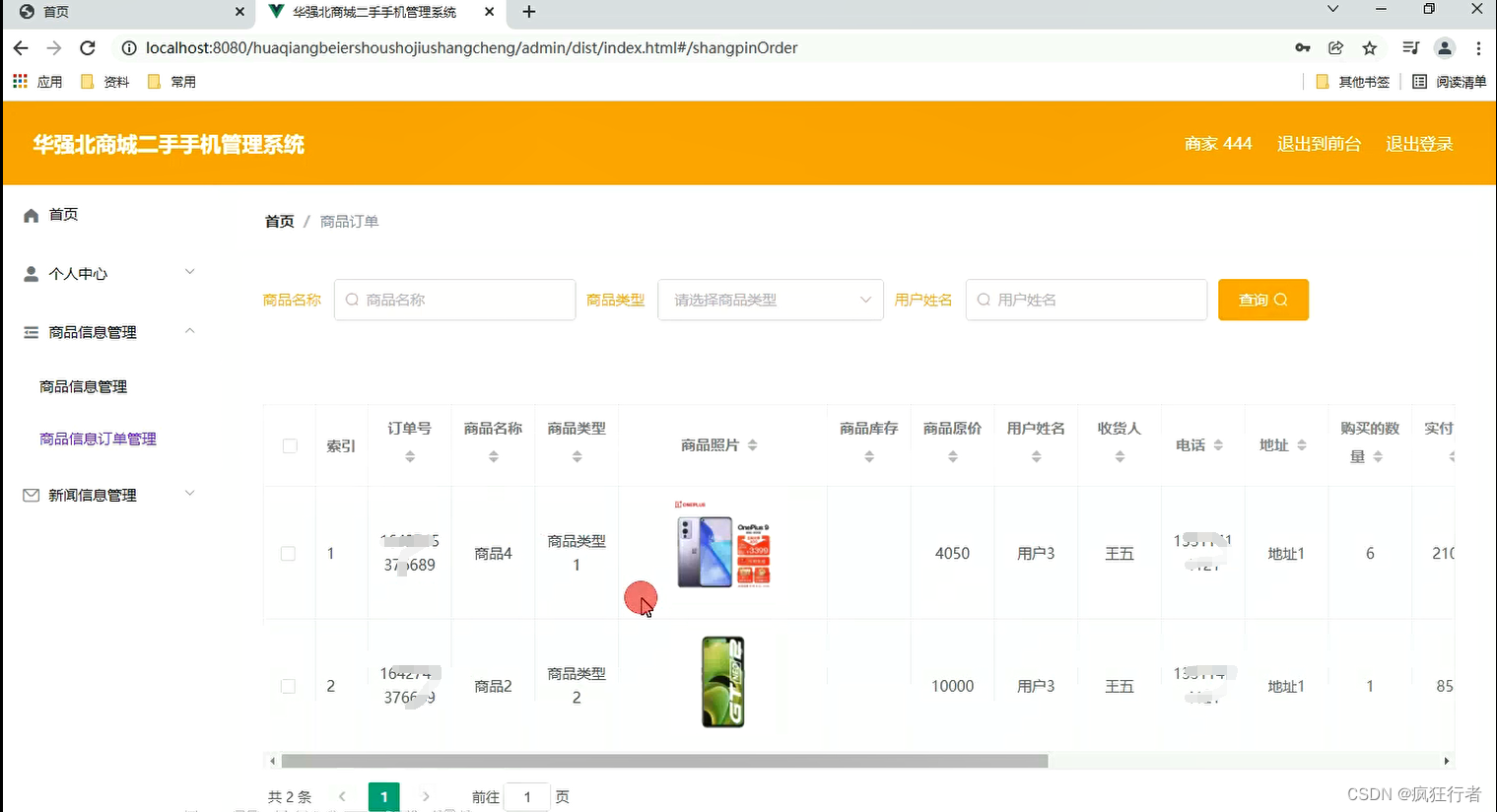Tick the checkbox for row 商品4
This screenshot has width=1497, height=812.
(288, 554)
